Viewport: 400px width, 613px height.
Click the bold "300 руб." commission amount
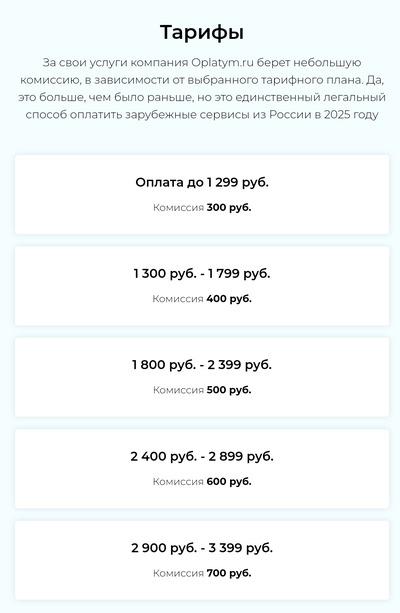(229, 208)
